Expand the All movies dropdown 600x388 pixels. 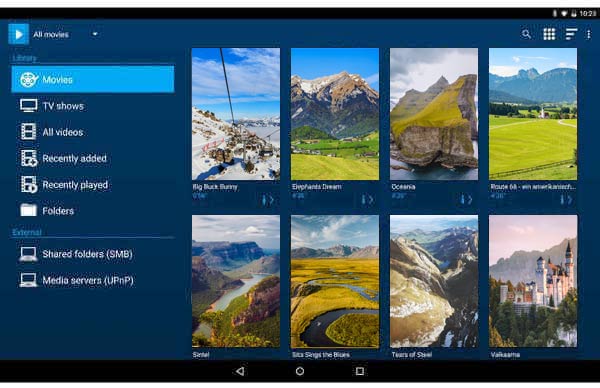tap(65, 34)
